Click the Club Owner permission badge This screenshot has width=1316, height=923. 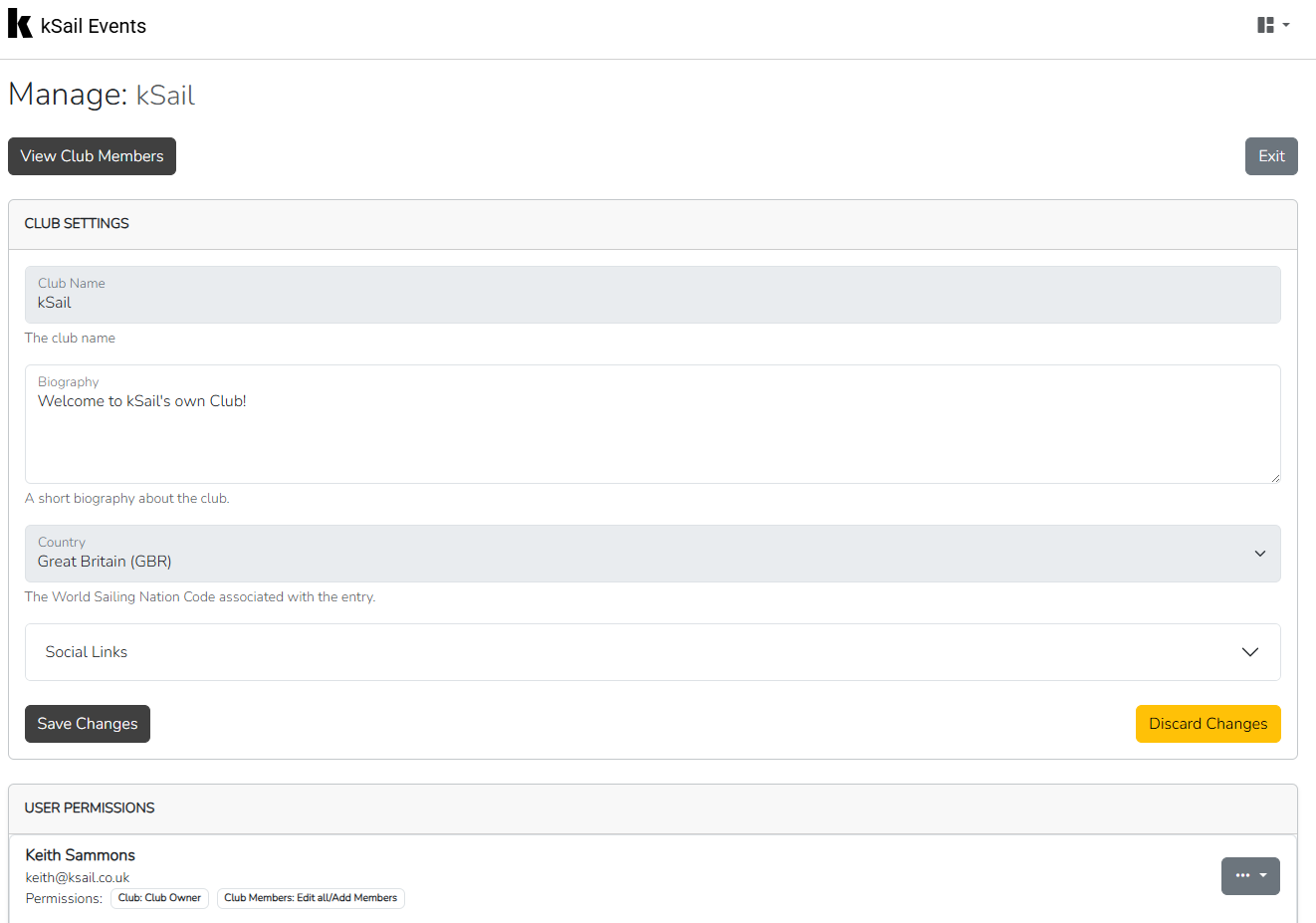coord(159,898)
